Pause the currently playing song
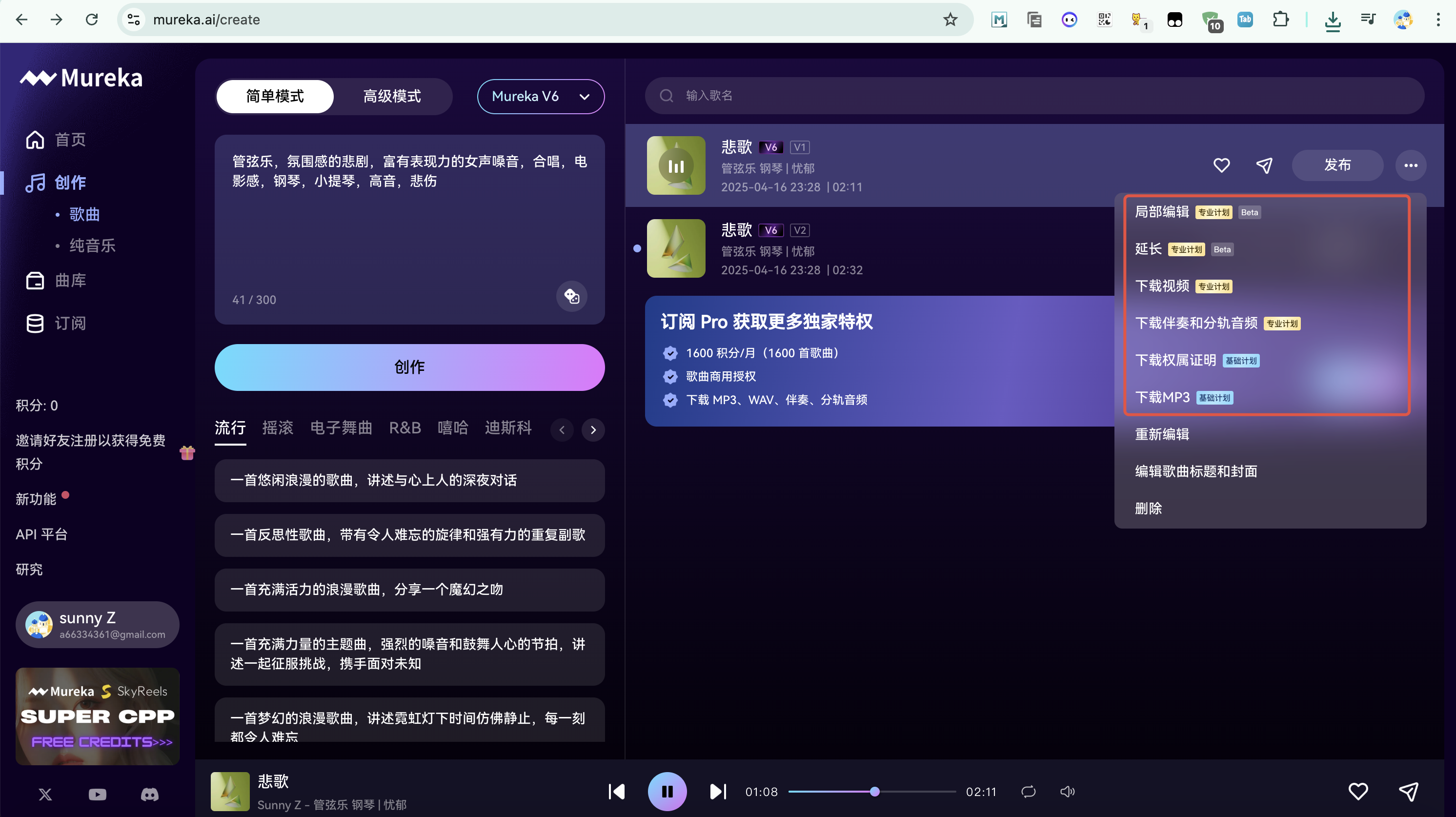 pos(667,792)
